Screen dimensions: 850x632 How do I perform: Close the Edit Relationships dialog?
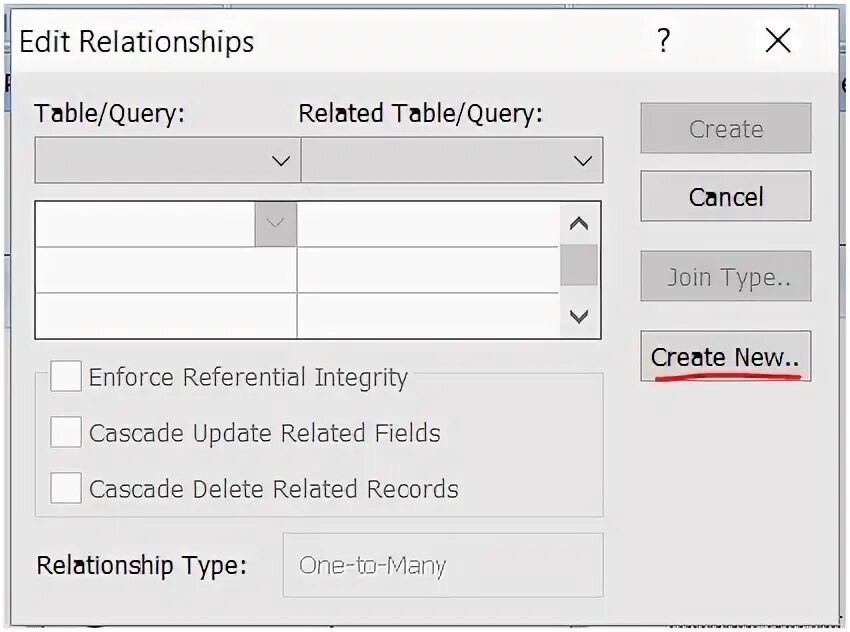777,41
